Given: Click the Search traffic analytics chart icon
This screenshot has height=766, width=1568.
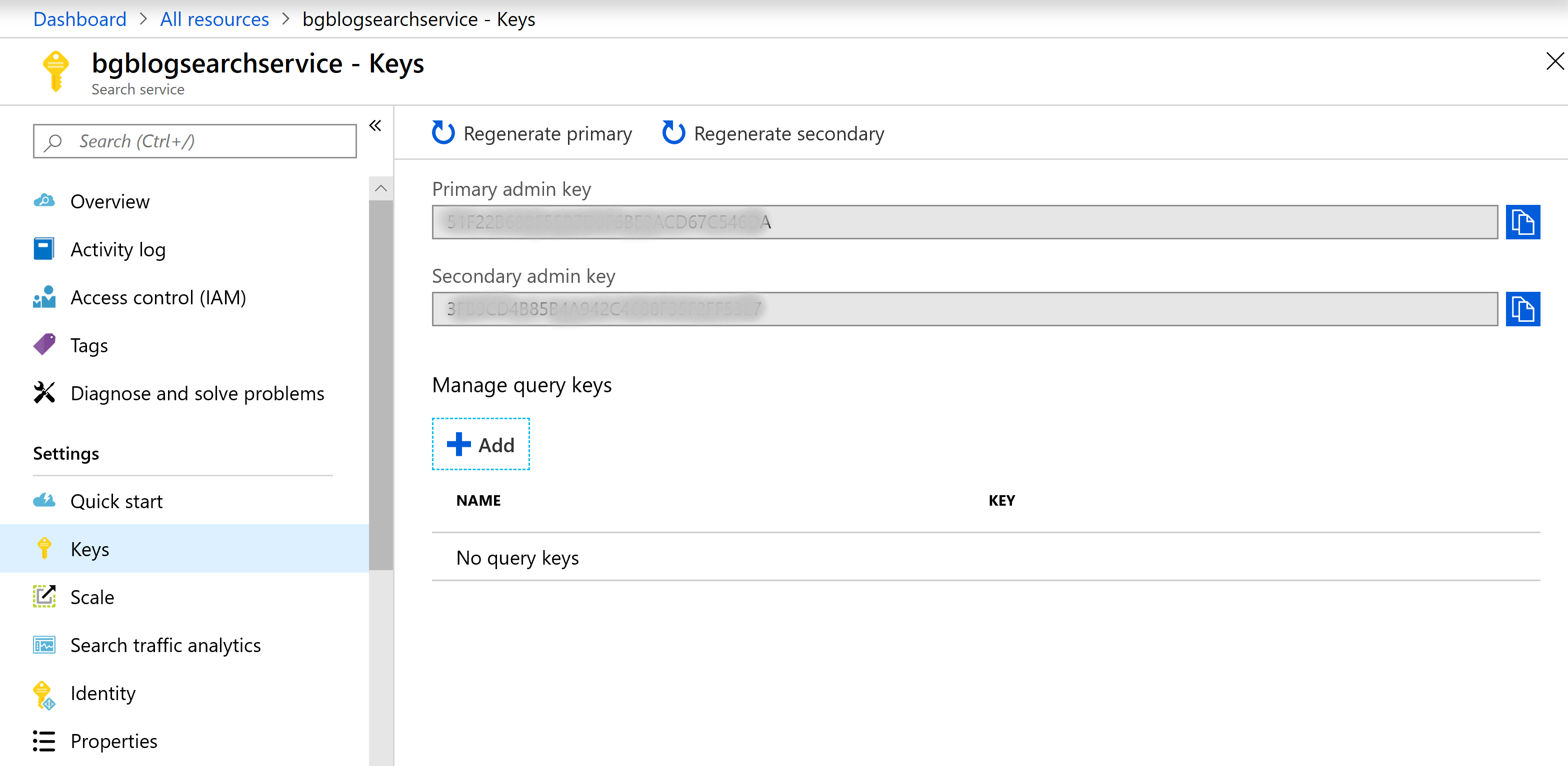Looking at the screenshot, I should [x=44, y=644].
